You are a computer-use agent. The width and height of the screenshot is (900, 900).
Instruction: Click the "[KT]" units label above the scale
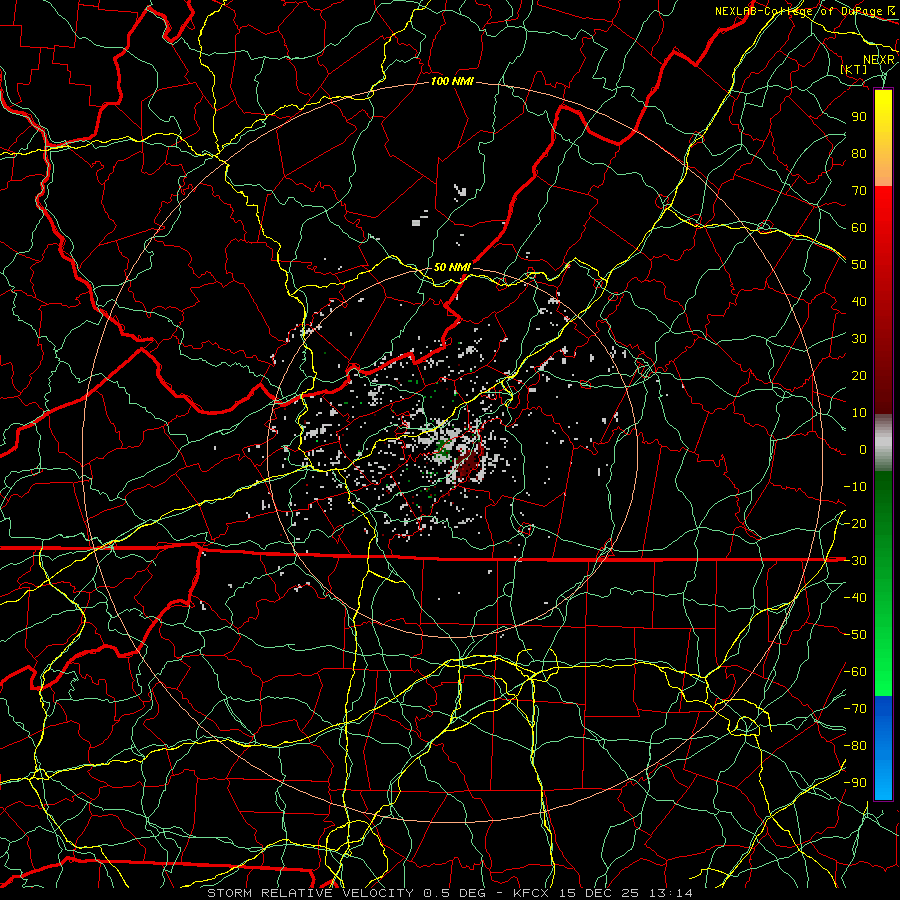854,69
